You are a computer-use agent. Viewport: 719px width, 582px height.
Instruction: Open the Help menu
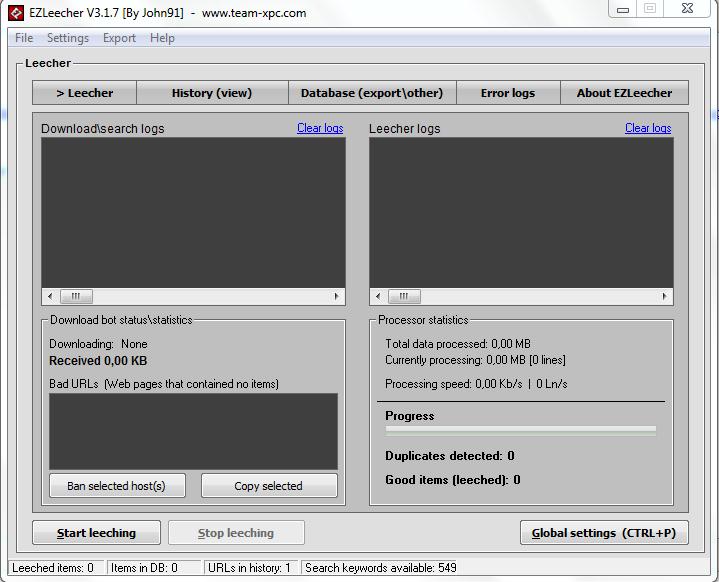click(162, 38)
